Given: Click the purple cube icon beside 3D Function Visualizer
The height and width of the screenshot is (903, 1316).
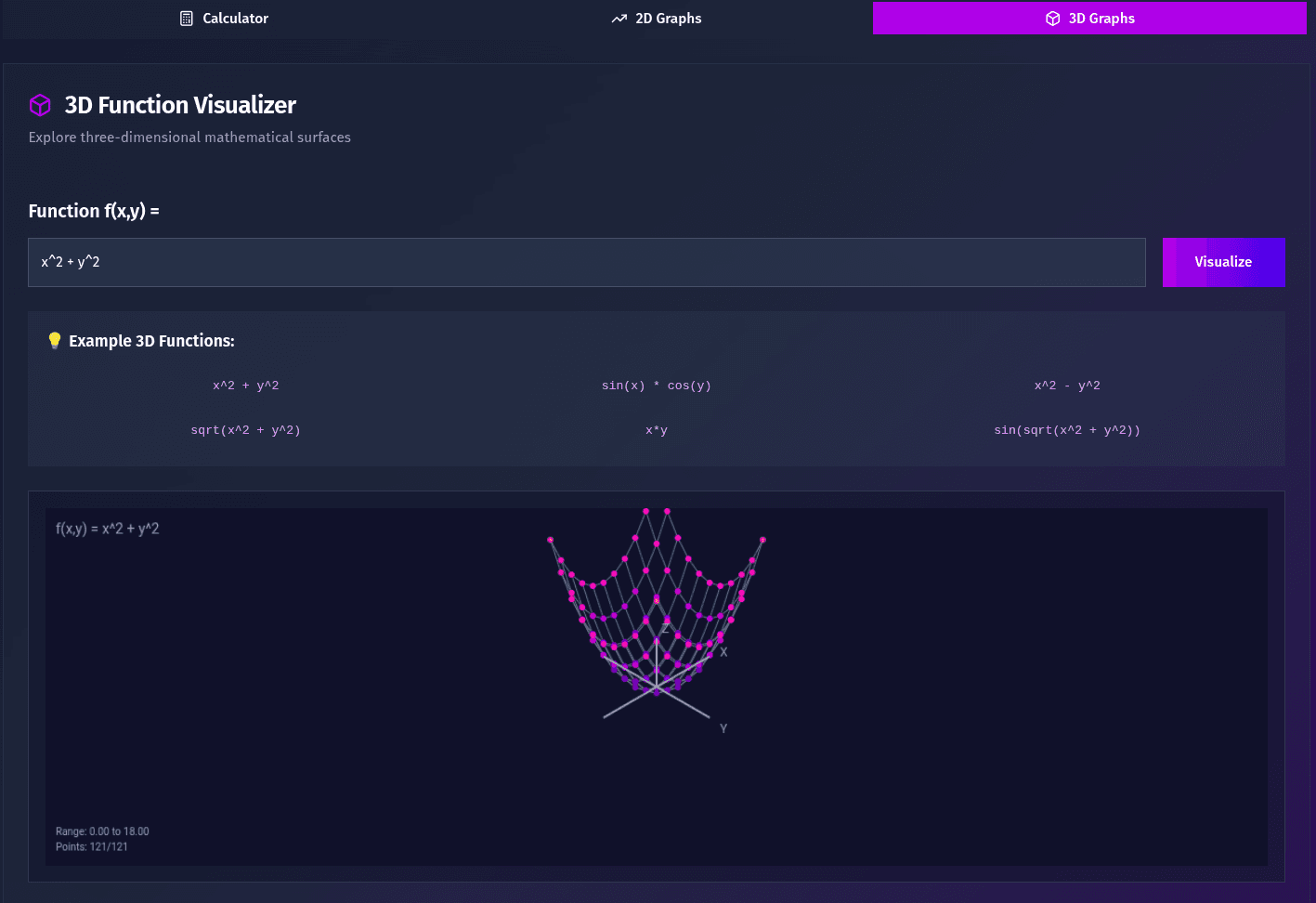Looking at the screenshot, I should click(40, 105).
